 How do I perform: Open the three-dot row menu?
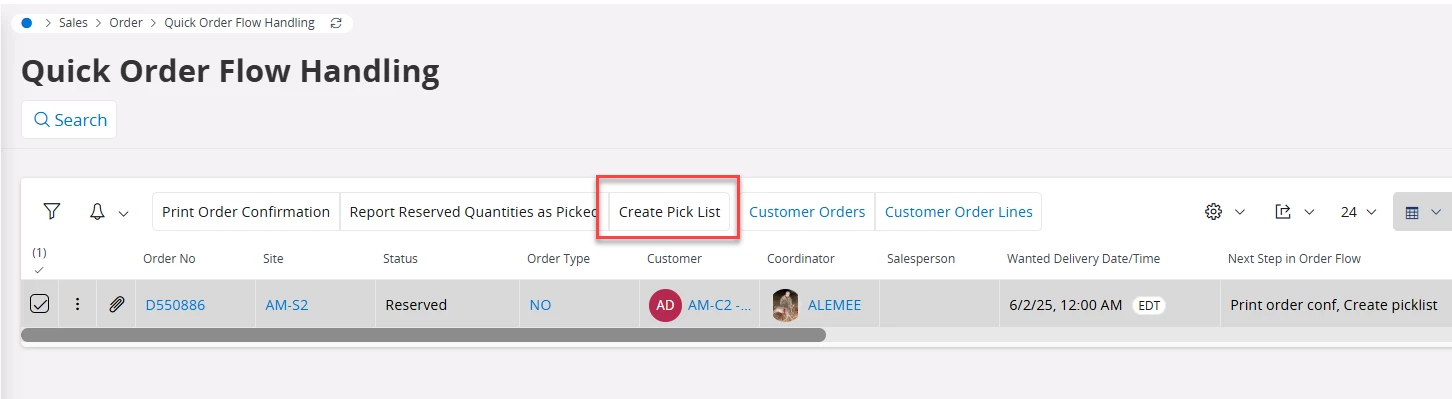77,305
